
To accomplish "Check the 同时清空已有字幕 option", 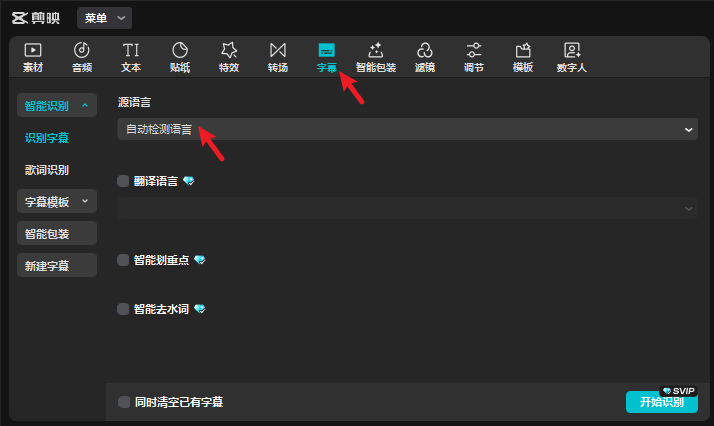I will point(124,402).
